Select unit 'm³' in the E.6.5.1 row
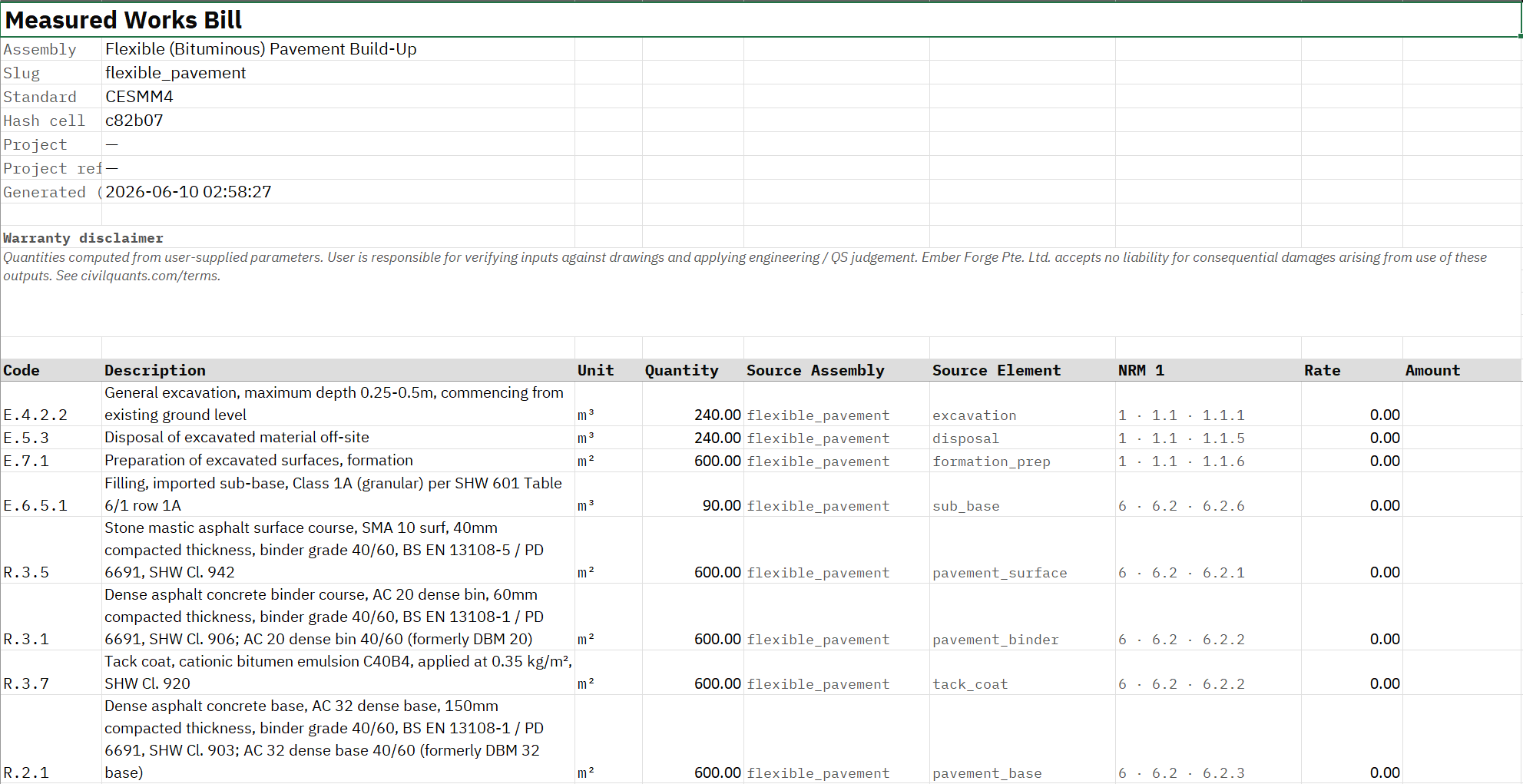 pyautogui.click(x=608, y=495)
